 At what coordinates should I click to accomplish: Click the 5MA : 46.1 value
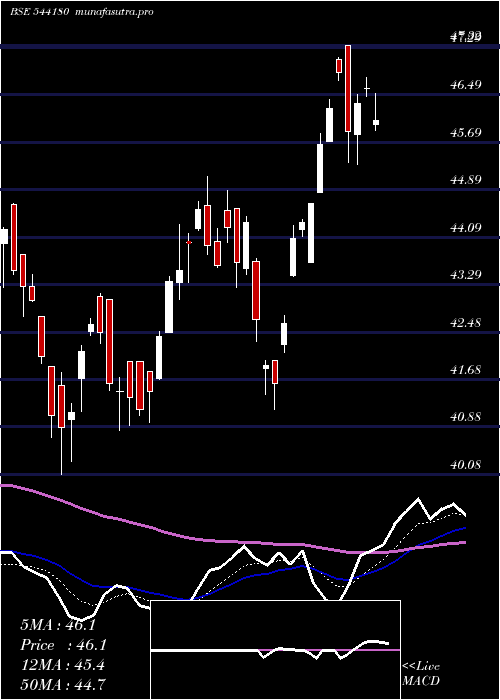click(58, 625)
